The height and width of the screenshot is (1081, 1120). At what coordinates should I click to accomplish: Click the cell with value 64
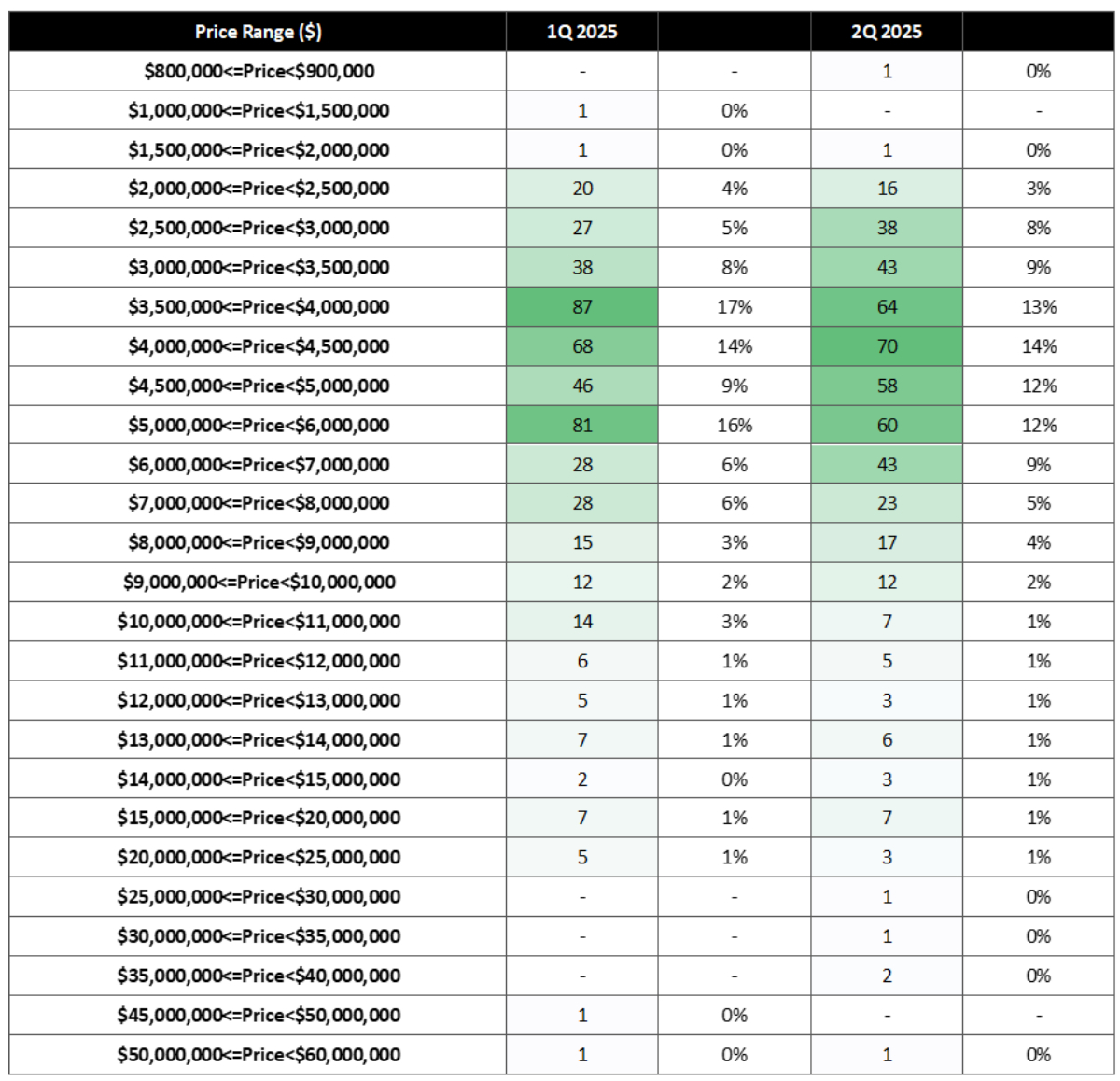[x=887, y=307]
